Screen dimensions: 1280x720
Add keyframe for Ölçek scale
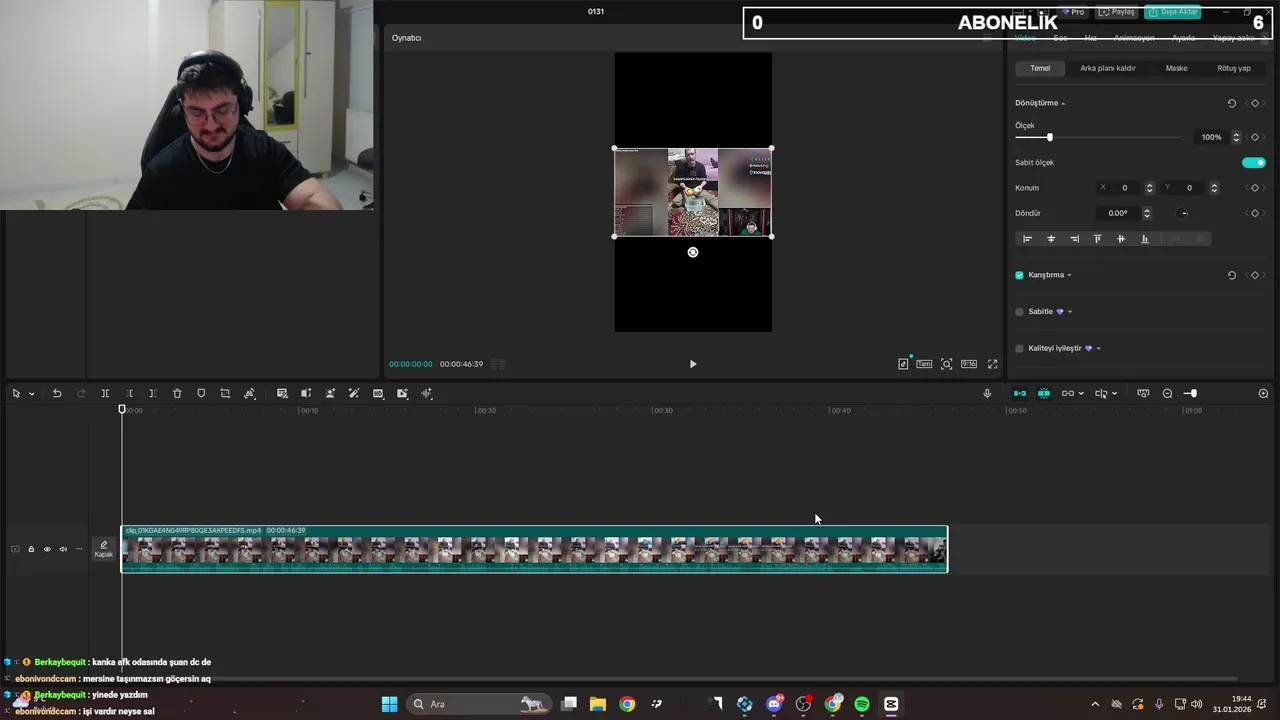tap(1254, 137)
